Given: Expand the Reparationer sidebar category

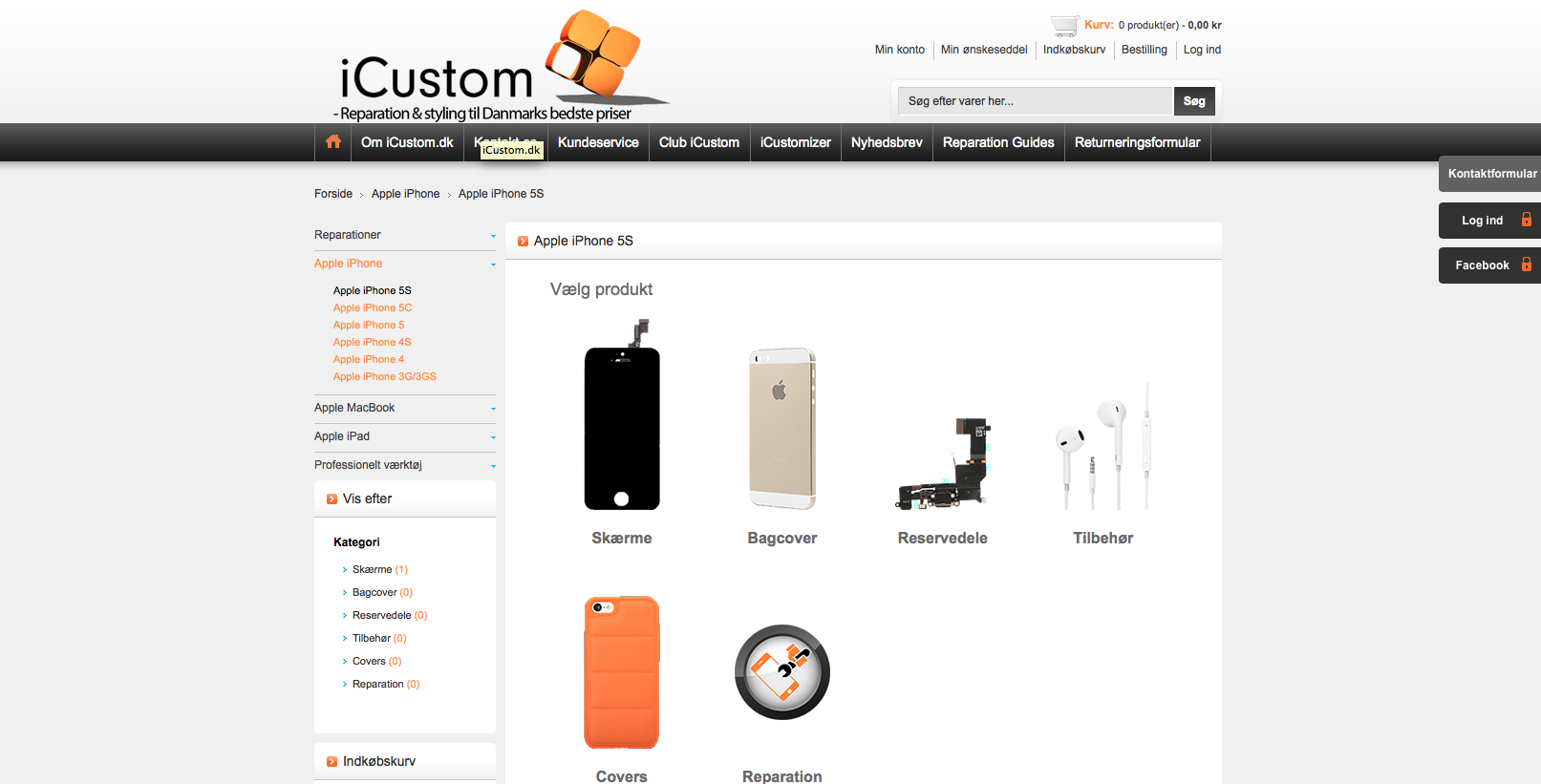Looking at the screenshot, I should (405, 235).
